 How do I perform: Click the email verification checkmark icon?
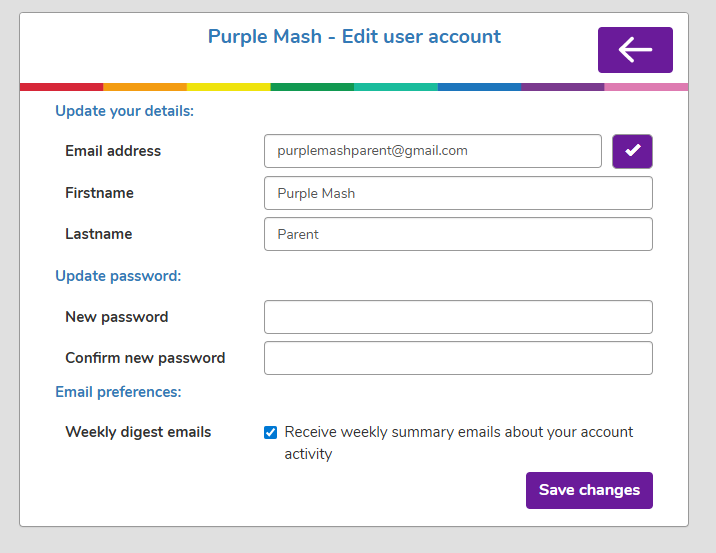(632, 151)
